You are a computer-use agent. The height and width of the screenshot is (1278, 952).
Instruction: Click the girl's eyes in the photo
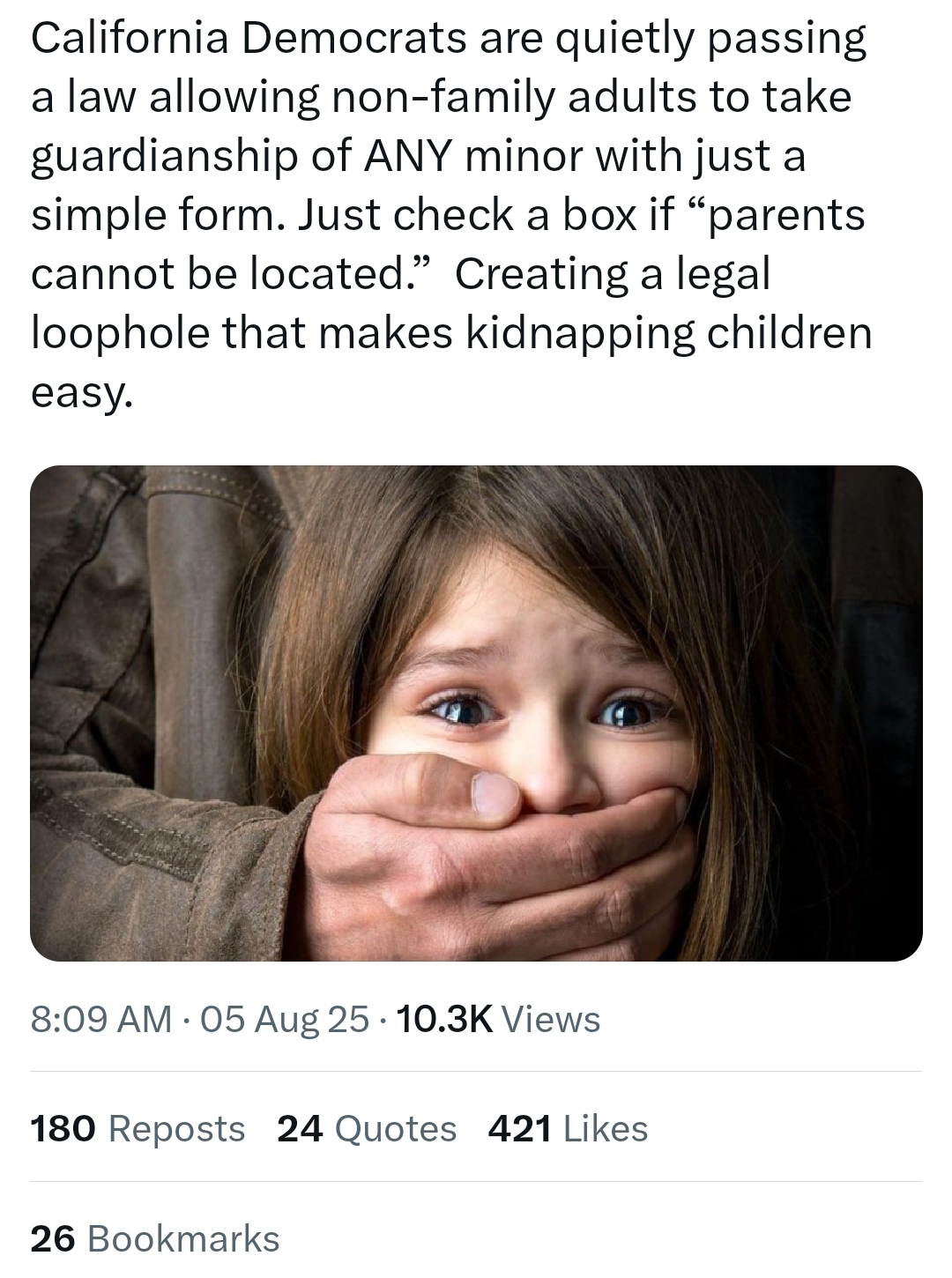coord(538,710)
